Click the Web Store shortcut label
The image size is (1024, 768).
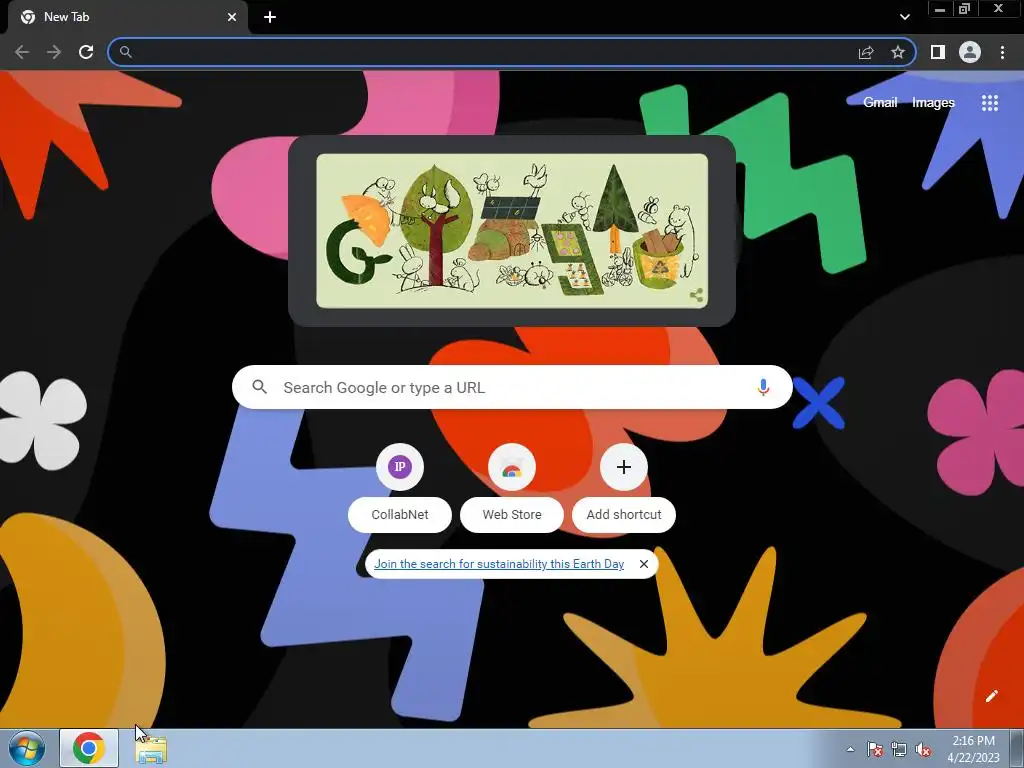512,515
